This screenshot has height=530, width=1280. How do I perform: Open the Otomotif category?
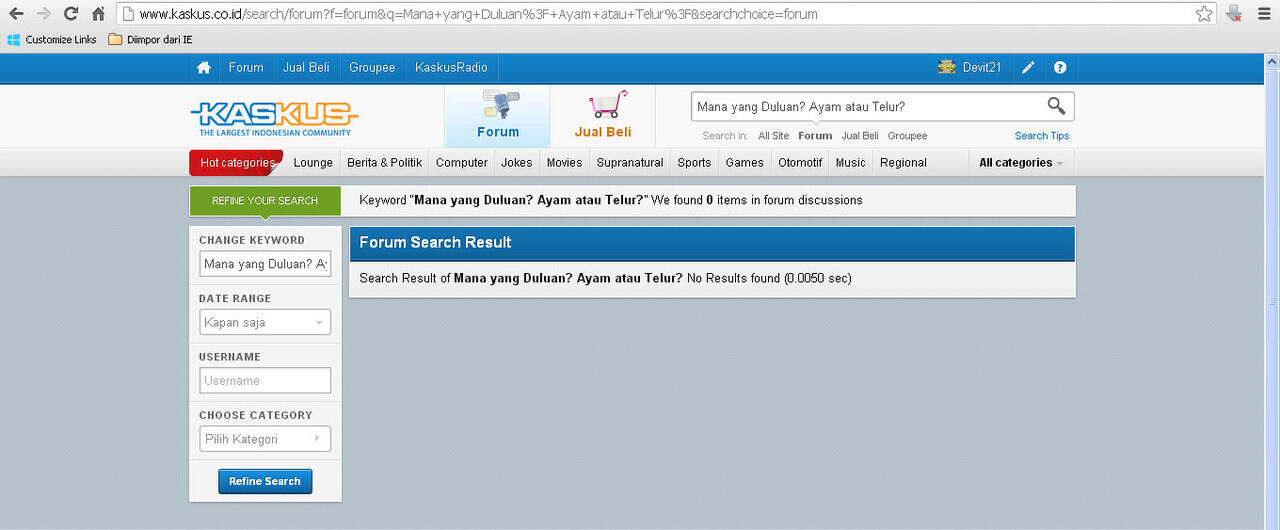[x=800, y=163]
